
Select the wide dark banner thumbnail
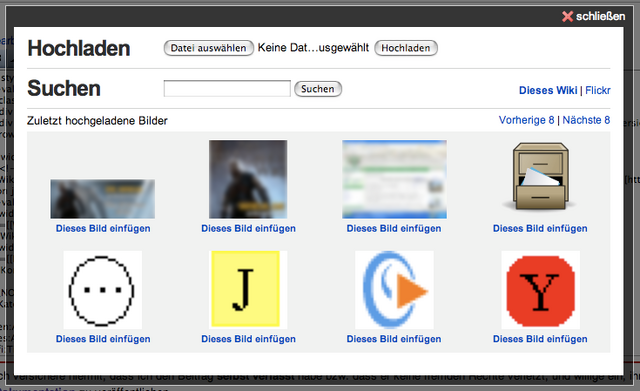(x=102, y=199)
